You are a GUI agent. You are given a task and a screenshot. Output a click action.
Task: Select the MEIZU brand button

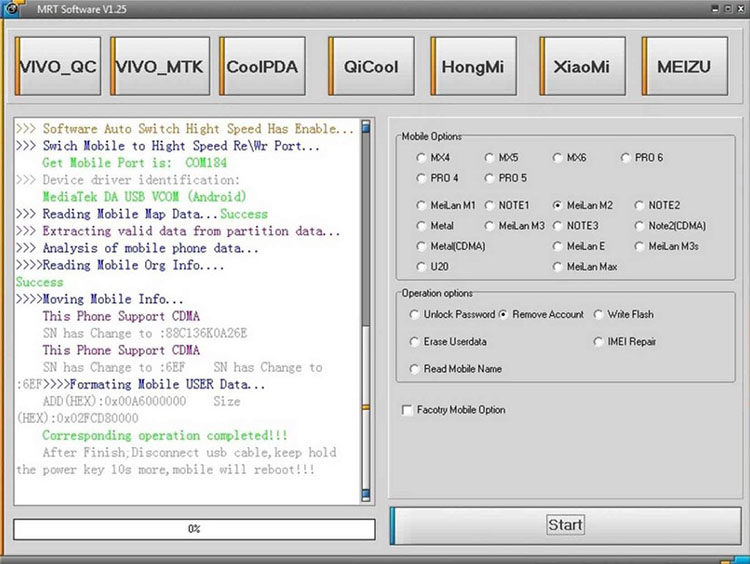(x=684, y=66)
